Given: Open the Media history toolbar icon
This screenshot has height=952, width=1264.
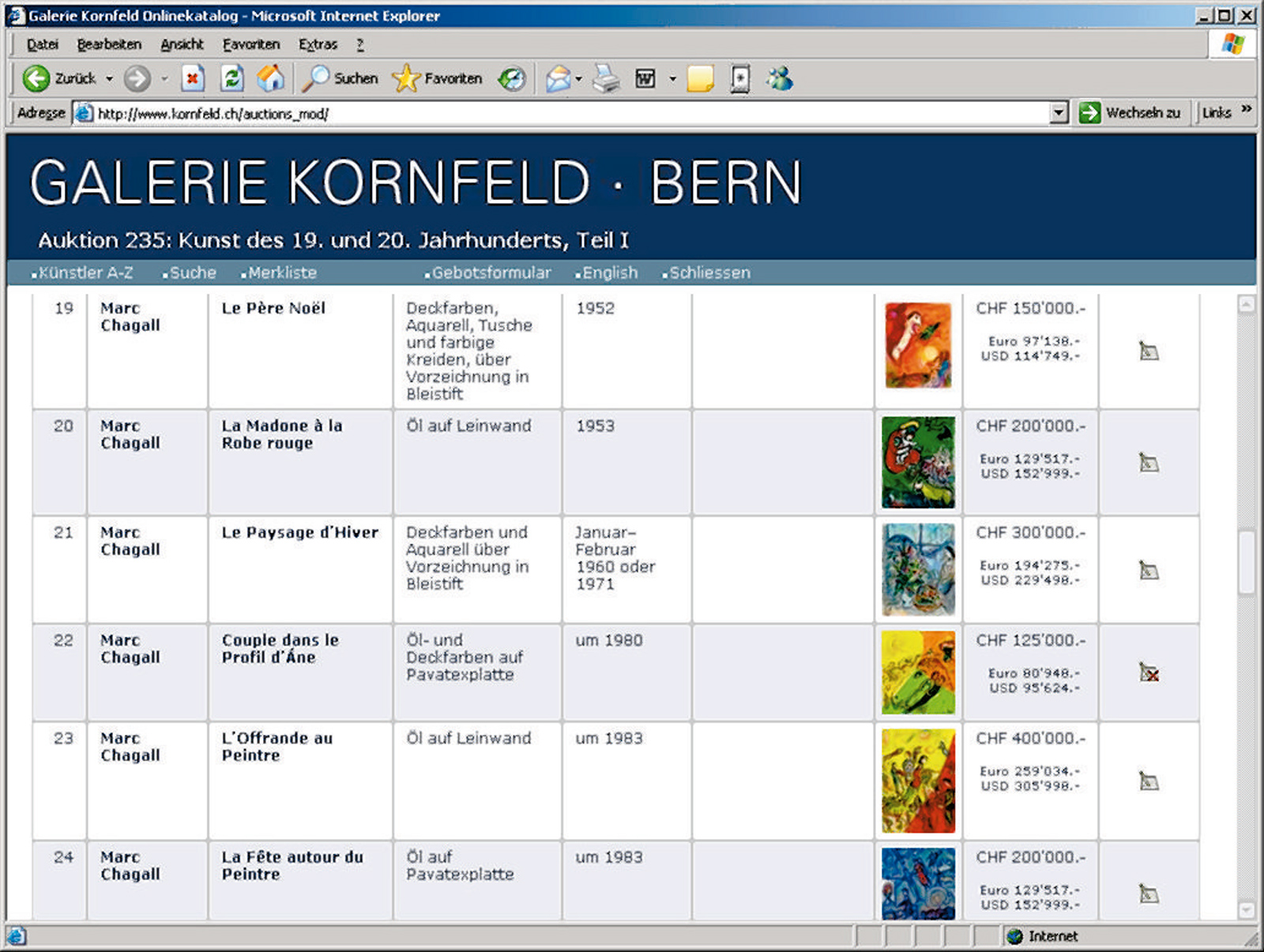Looking at the screenshot, I should [x=512, y=78].
